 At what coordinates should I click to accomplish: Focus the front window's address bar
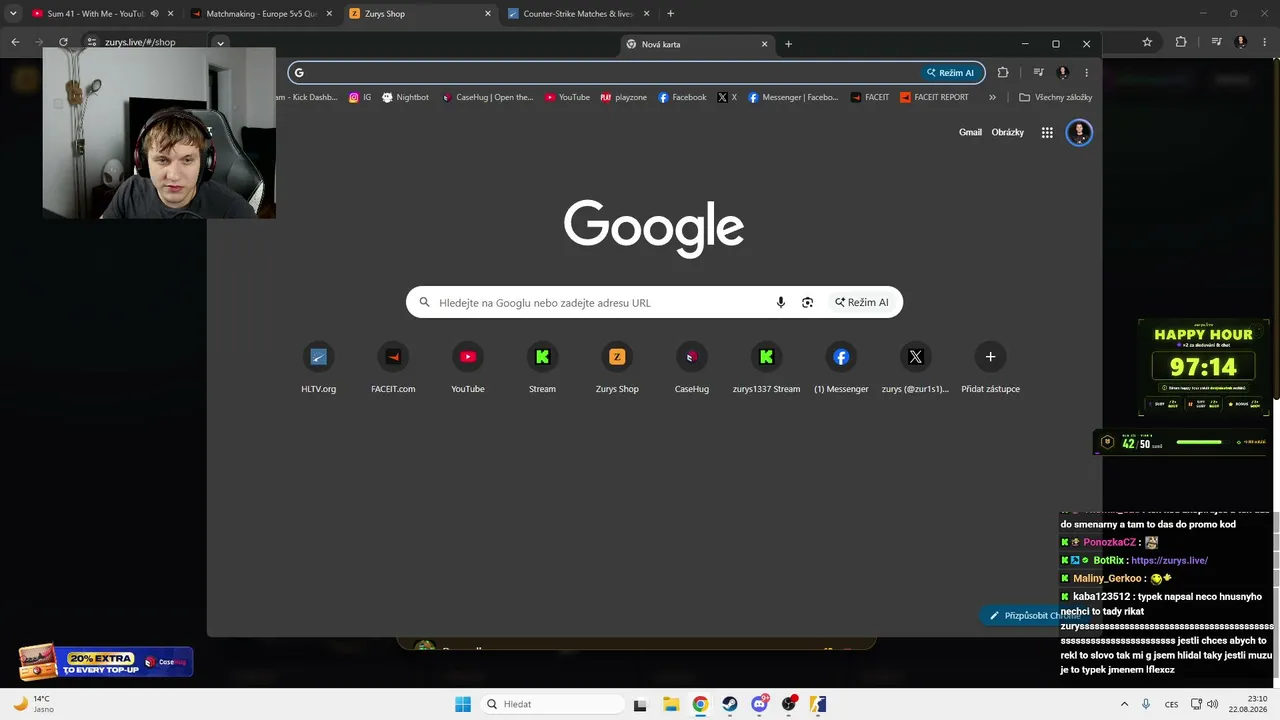[x=636, y=72]
